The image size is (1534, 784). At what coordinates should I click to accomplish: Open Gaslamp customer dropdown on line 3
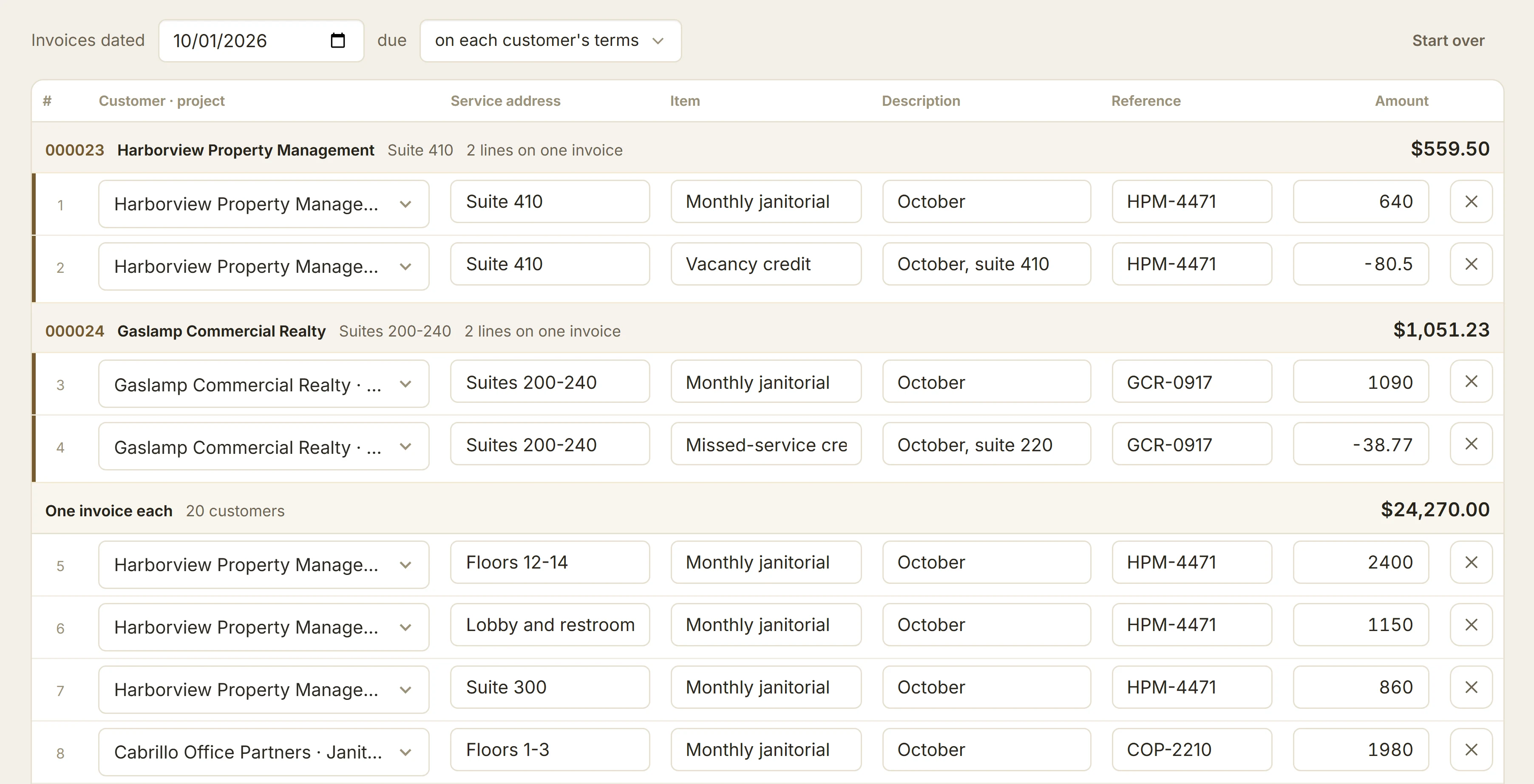pyautogui.click(x=263, y=384)
